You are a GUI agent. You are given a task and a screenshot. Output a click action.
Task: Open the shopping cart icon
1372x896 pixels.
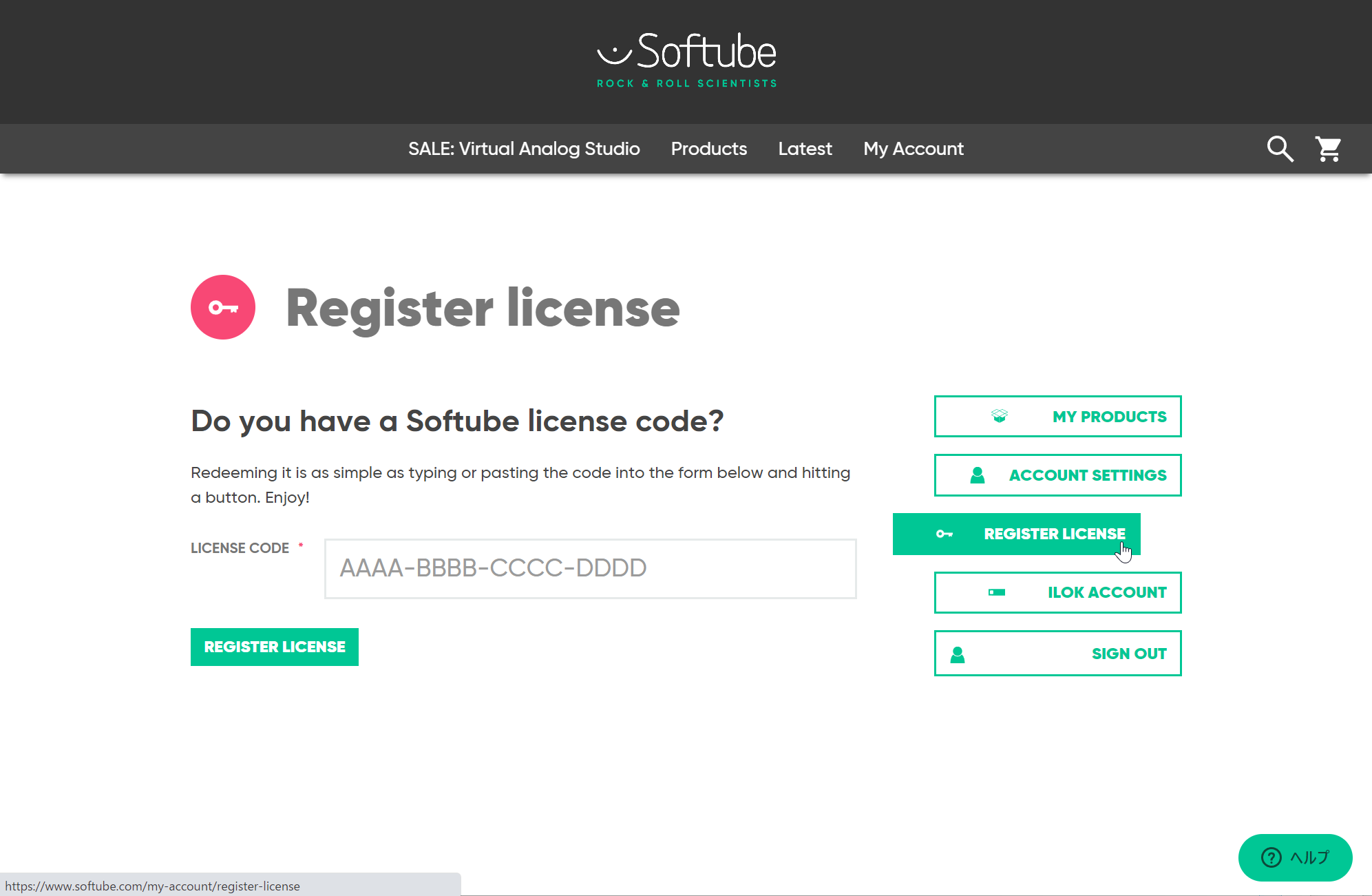point(1328,149)
